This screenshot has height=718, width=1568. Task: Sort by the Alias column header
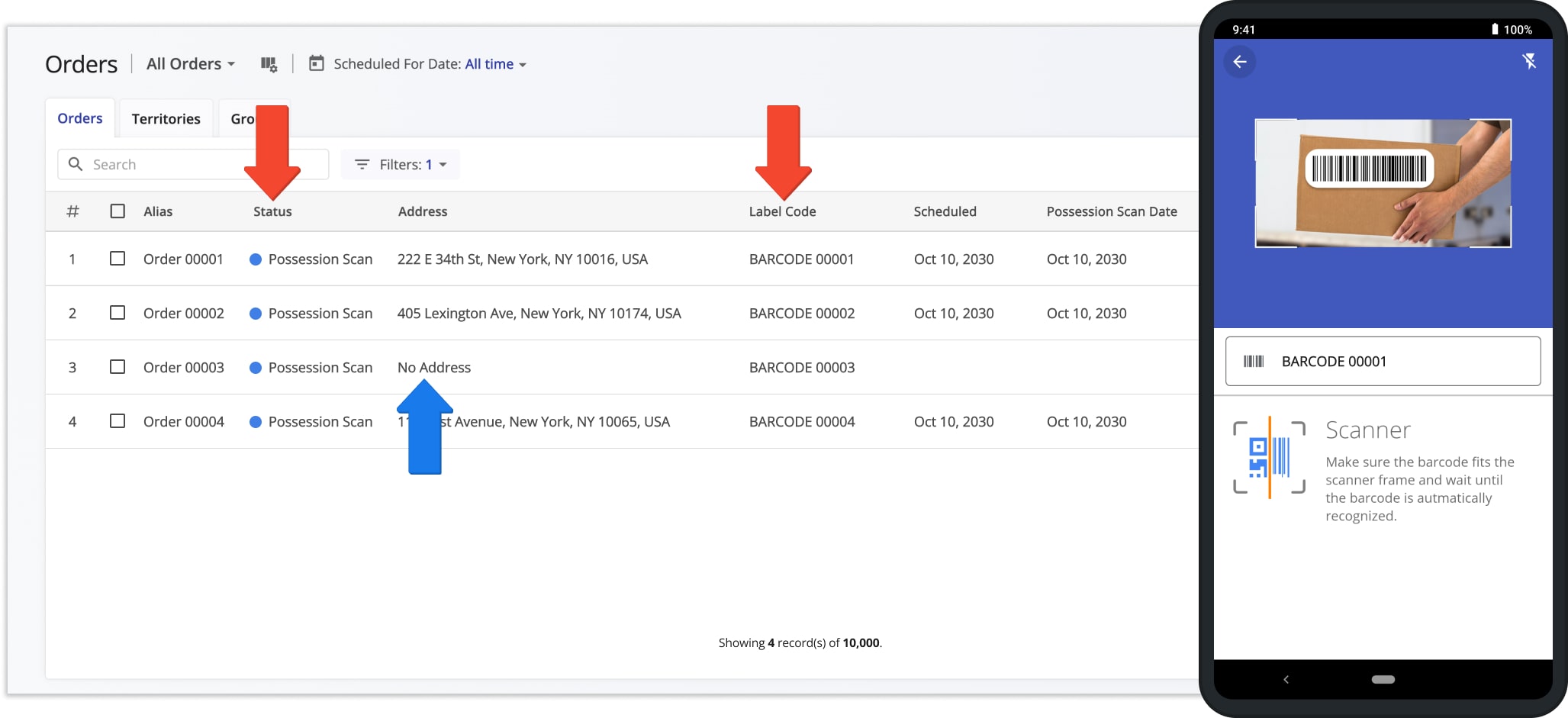pos(158,211)
